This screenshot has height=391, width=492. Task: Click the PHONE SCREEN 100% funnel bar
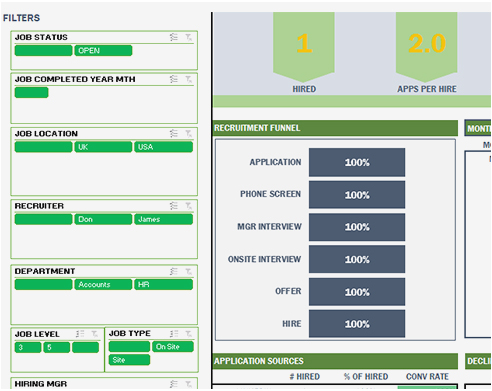click(357, 195)
